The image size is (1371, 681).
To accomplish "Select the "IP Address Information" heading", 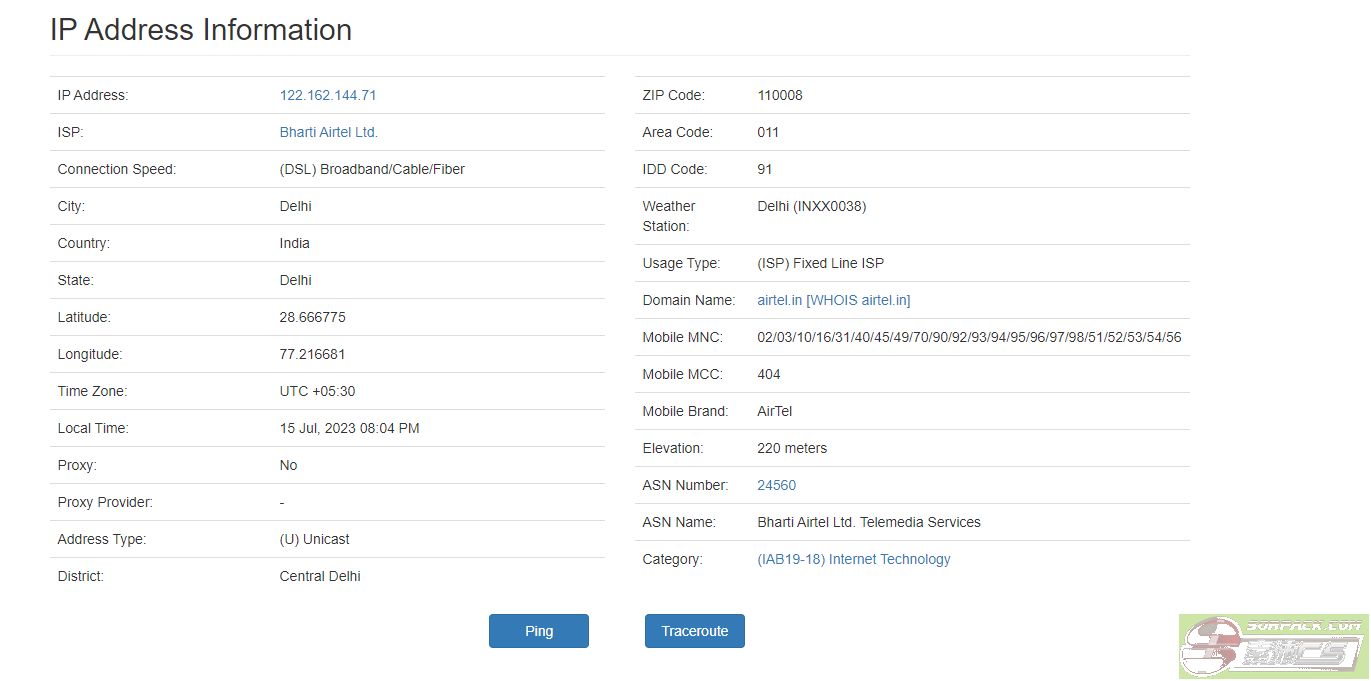I will [201, 30].
